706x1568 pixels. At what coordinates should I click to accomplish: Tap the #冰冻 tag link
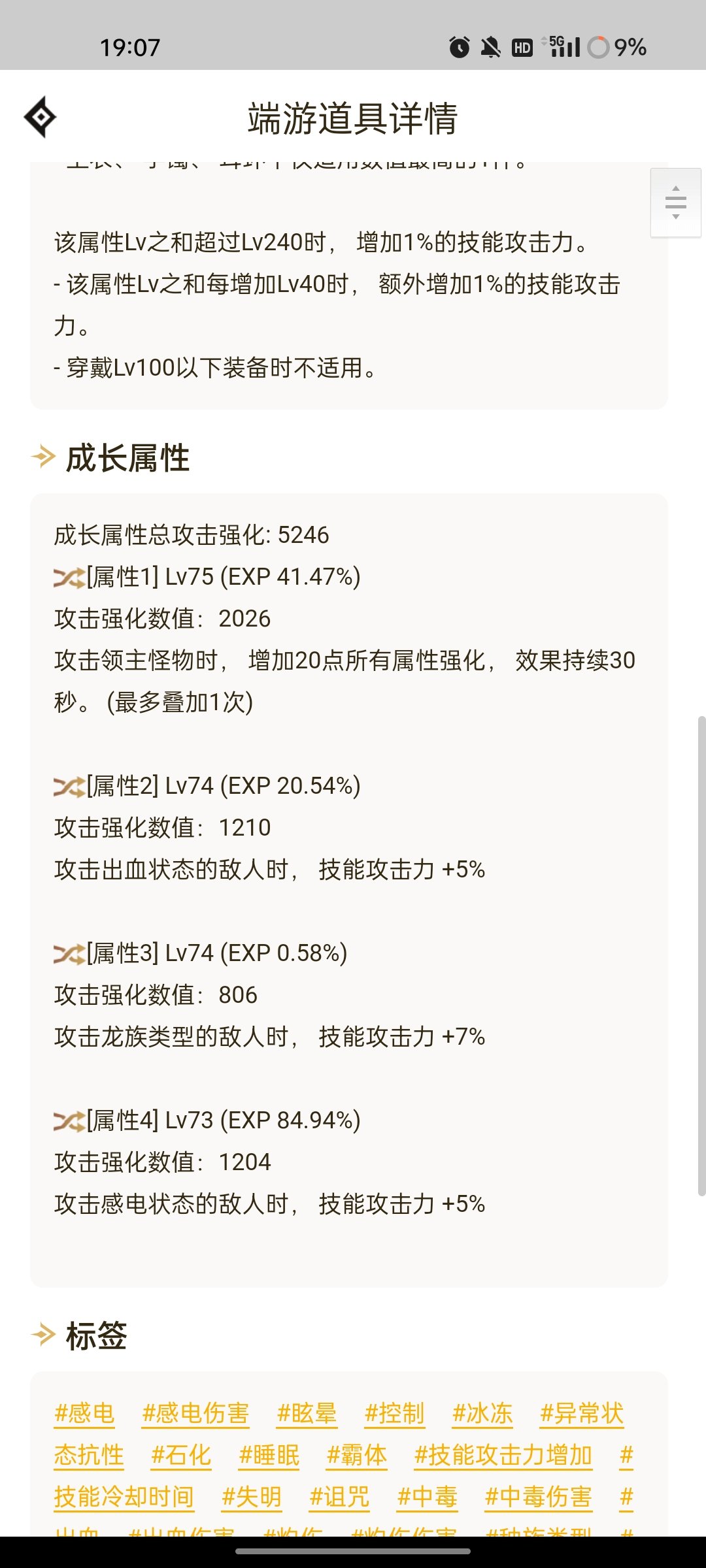pos(482,1413)
